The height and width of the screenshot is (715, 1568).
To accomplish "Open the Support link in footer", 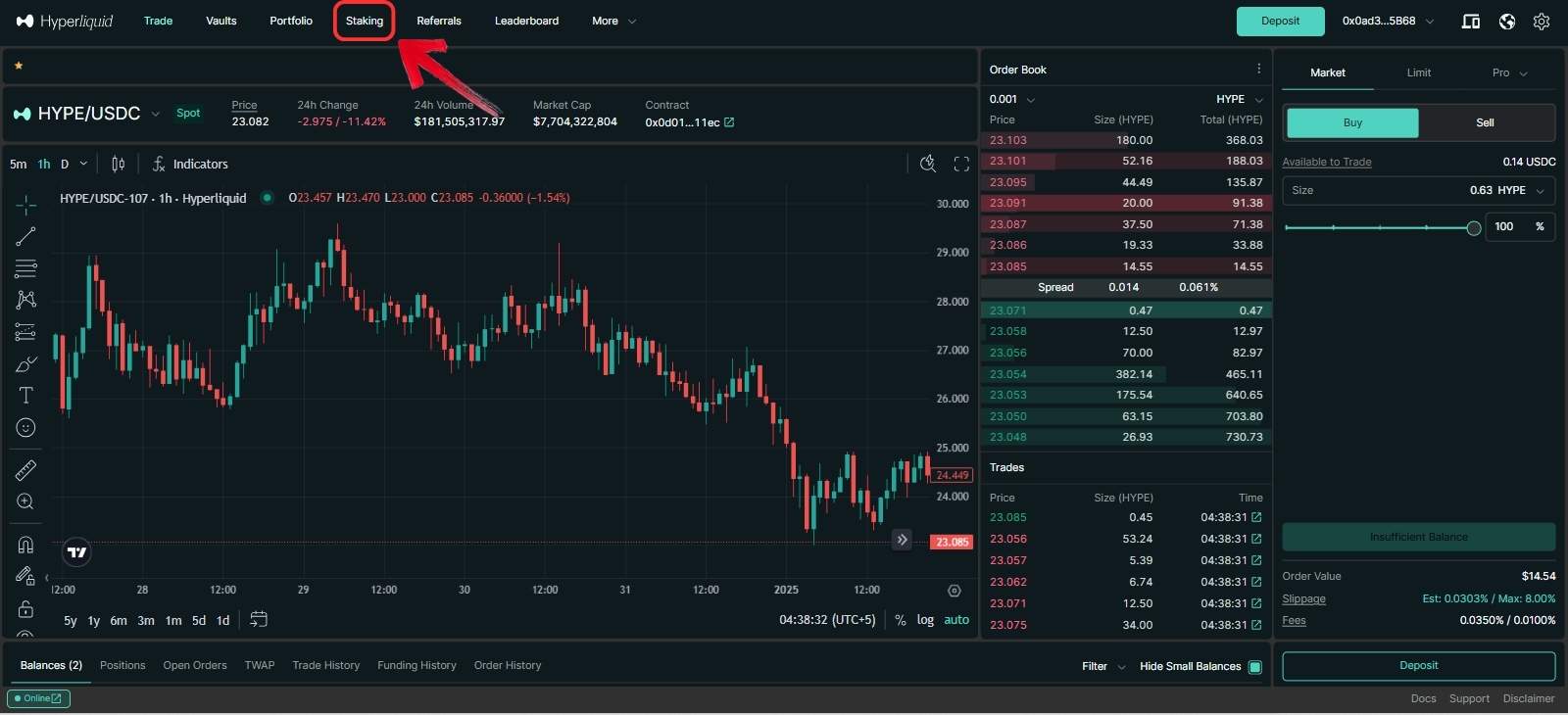I will coord(1469,698).
